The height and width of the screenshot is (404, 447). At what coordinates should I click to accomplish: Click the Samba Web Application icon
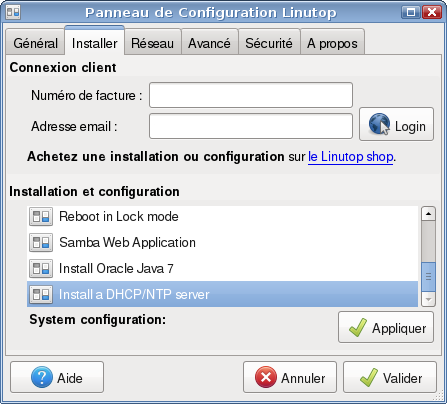[41, 243]
